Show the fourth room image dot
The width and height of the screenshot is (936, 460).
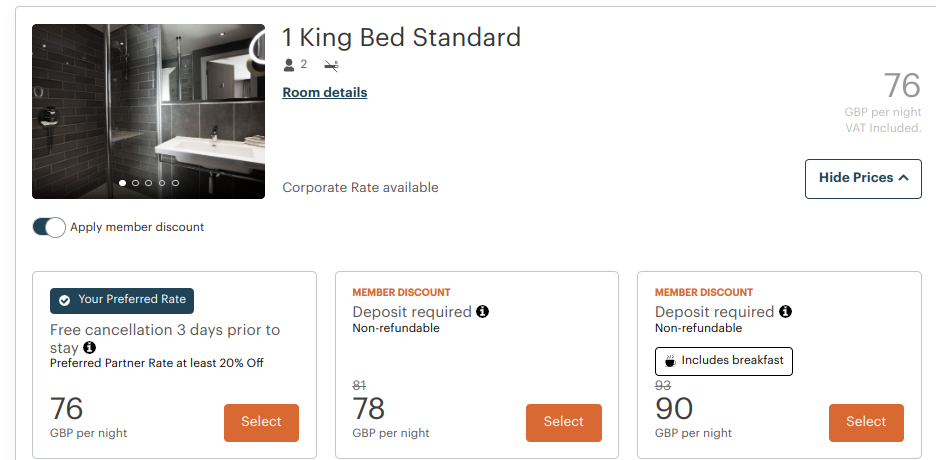pyautogui.click(x=162, y=183)
